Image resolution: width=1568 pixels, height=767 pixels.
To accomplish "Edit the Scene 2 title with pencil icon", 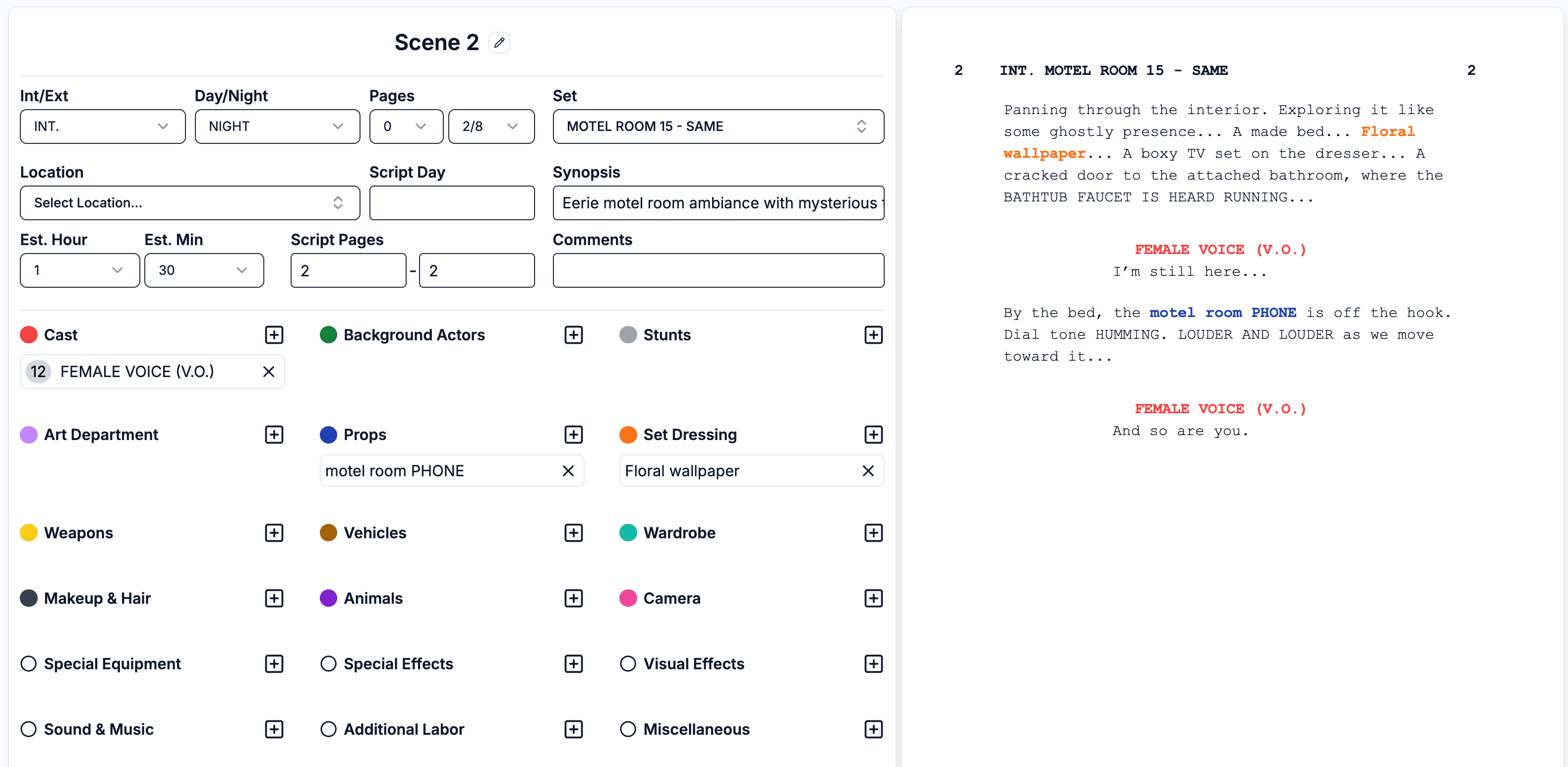I will tap(499, 42).
